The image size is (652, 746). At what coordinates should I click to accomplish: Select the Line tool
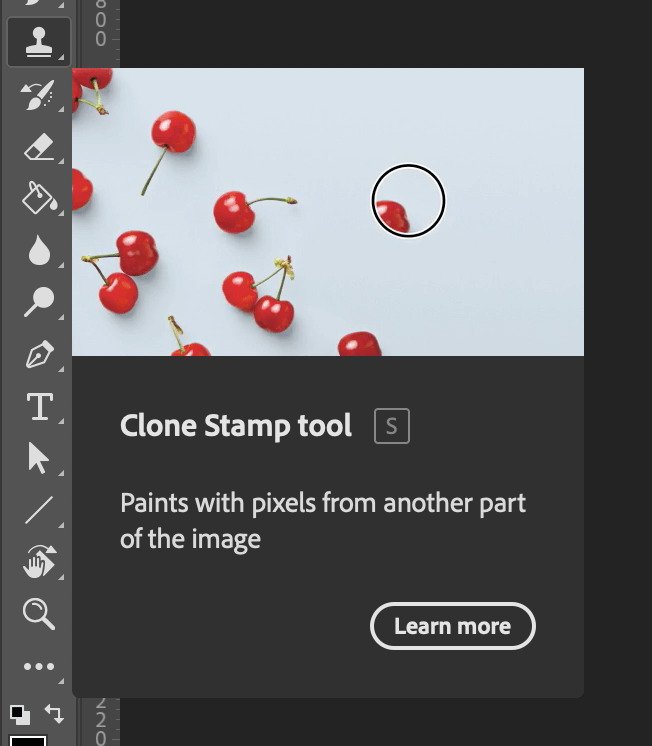(x=38, y=510)
